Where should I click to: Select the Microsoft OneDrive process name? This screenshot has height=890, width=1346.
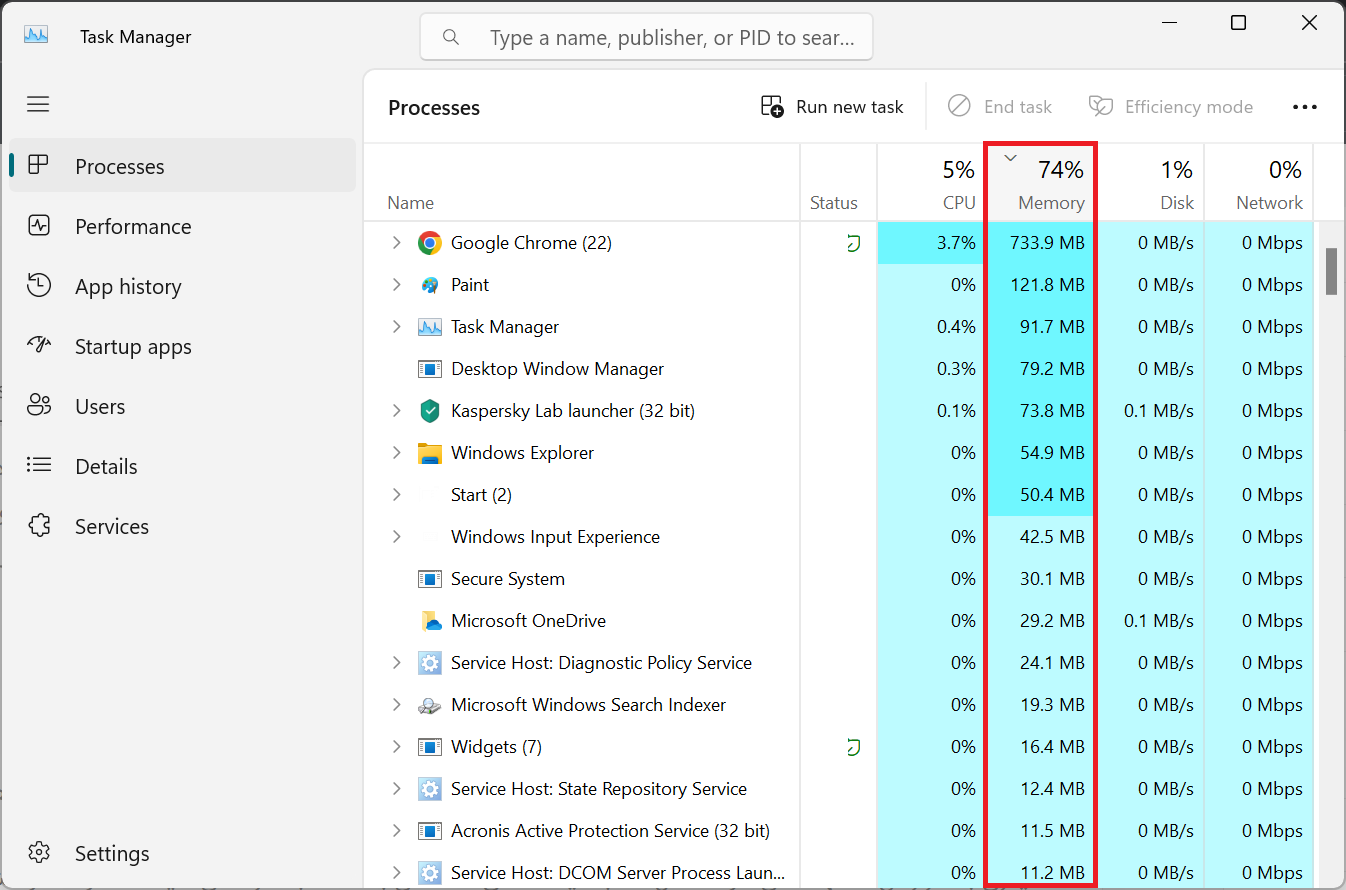[x=528, y=621]
